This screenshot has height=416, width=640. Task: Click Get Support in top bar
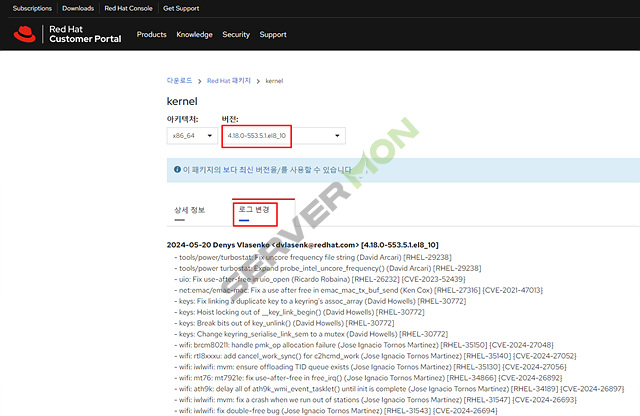[x=181, y=8]
